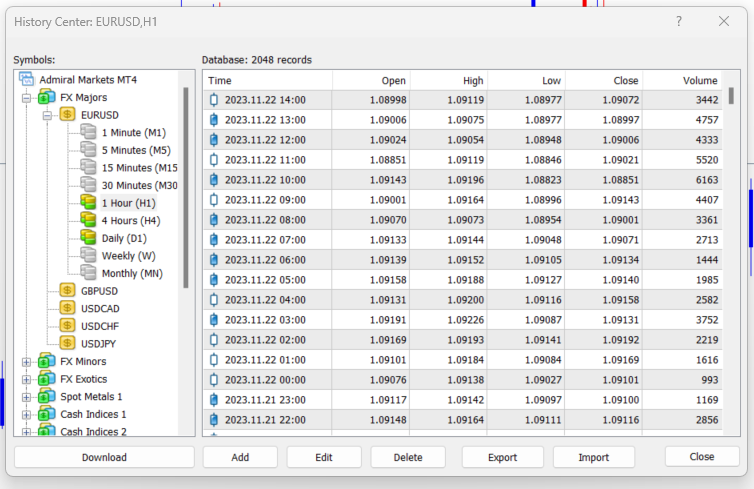The height and width of the screenshot is (489, 754).
Task: Click the Admiral Markets MT4 server icon
Action: click(26, 79)
